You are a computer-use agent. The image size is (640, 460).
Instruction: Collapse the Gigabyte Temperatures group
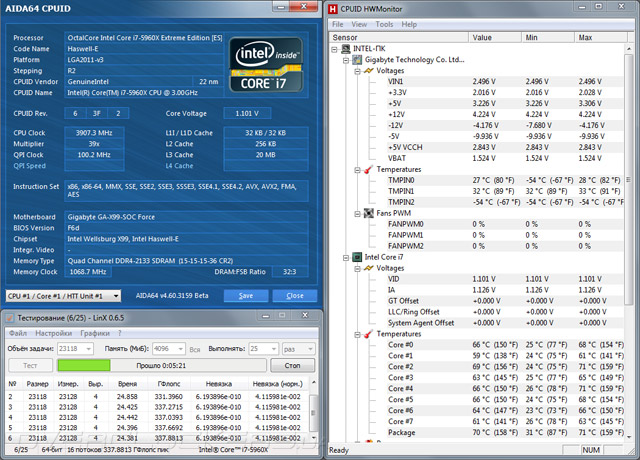(357, 170)
